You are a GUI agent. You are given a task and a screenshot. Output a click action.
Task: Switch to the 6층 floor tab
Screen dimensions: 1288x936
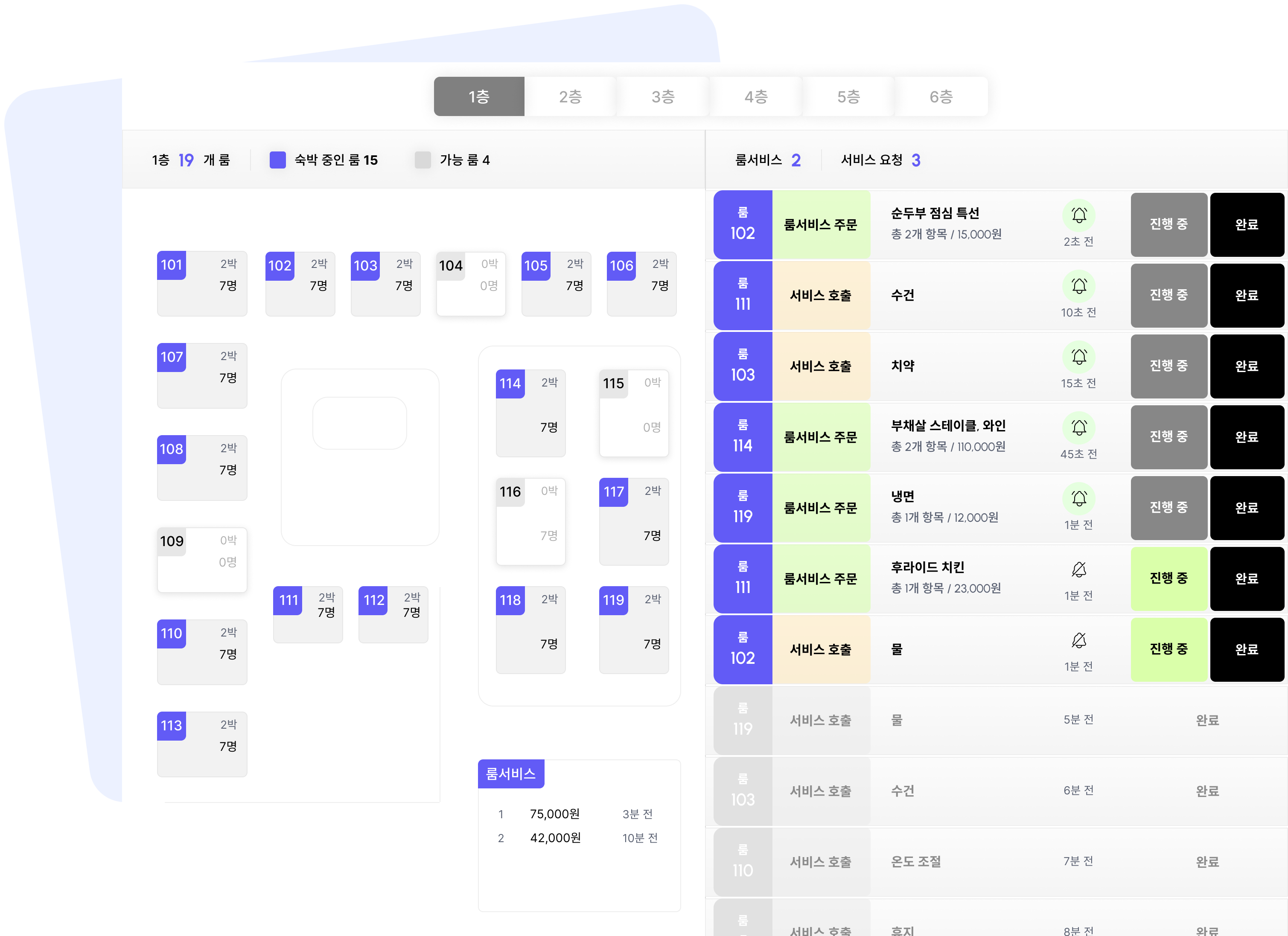point(941,96)
